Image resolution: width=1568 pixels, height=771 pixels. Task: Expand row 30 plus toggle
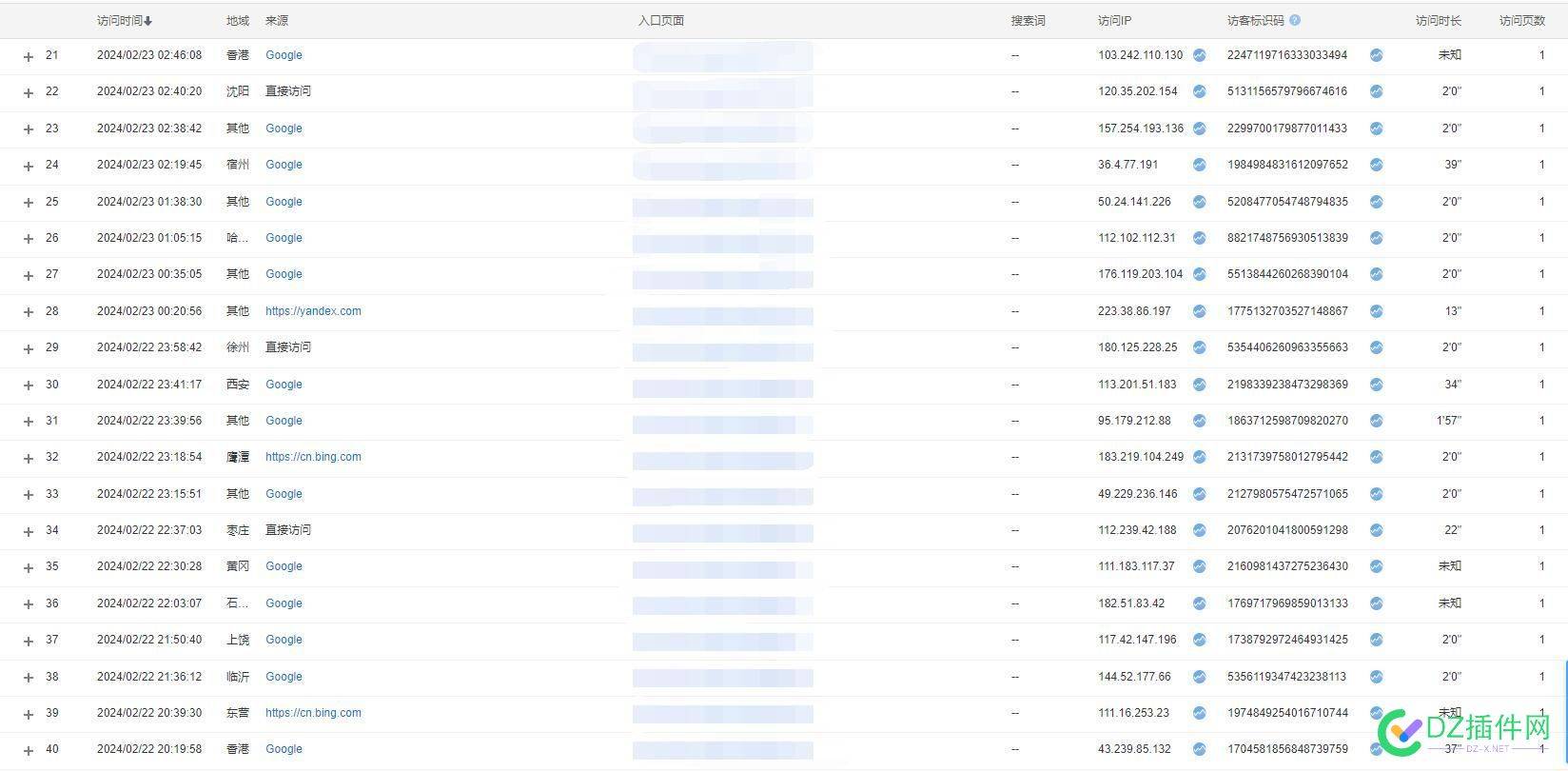pyautogui.click(x=29, y=385)
